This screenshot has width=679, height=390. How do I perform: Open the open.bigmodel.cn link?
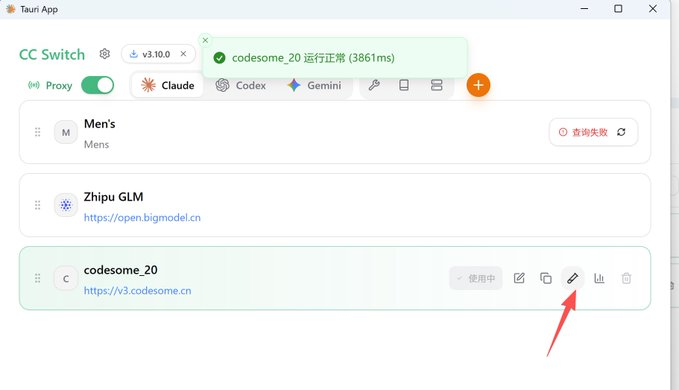[142, 217]
